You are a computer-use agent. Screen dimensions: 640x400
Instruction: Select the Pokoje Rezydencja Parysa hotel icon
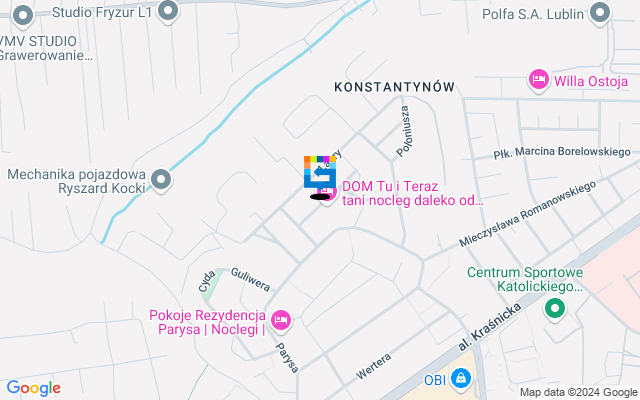pyautogui.click(x=281, y=320)
